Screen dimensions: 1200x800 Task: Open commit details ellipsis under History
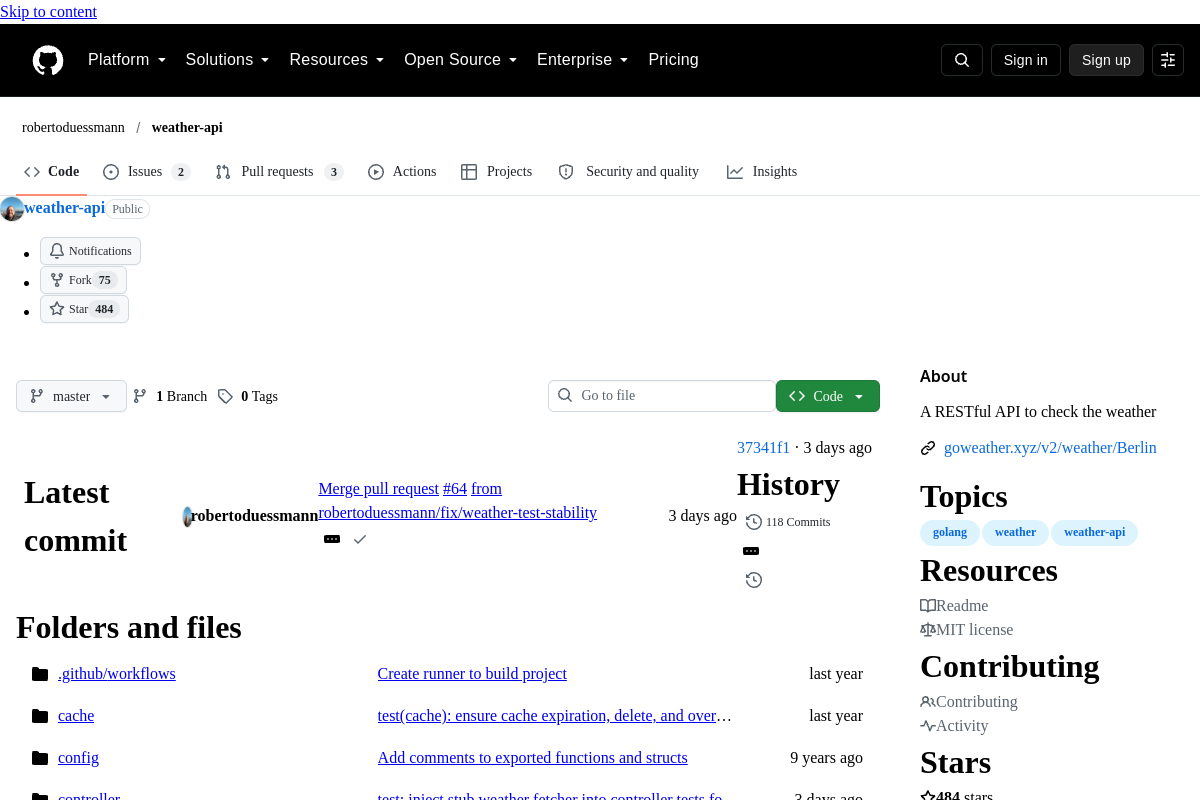[751, 551]
